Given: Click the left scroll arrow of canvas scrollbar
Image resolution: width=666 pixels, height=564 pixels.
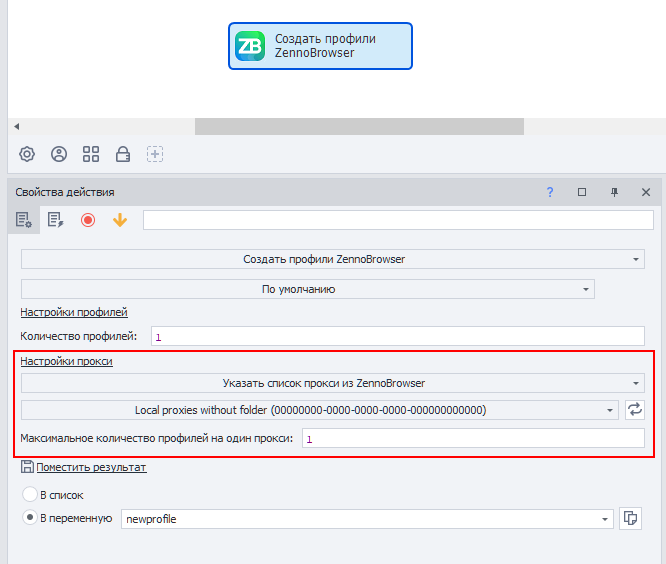Looking at the screenshot, I should pyautogui.click(x=17, y=127).
